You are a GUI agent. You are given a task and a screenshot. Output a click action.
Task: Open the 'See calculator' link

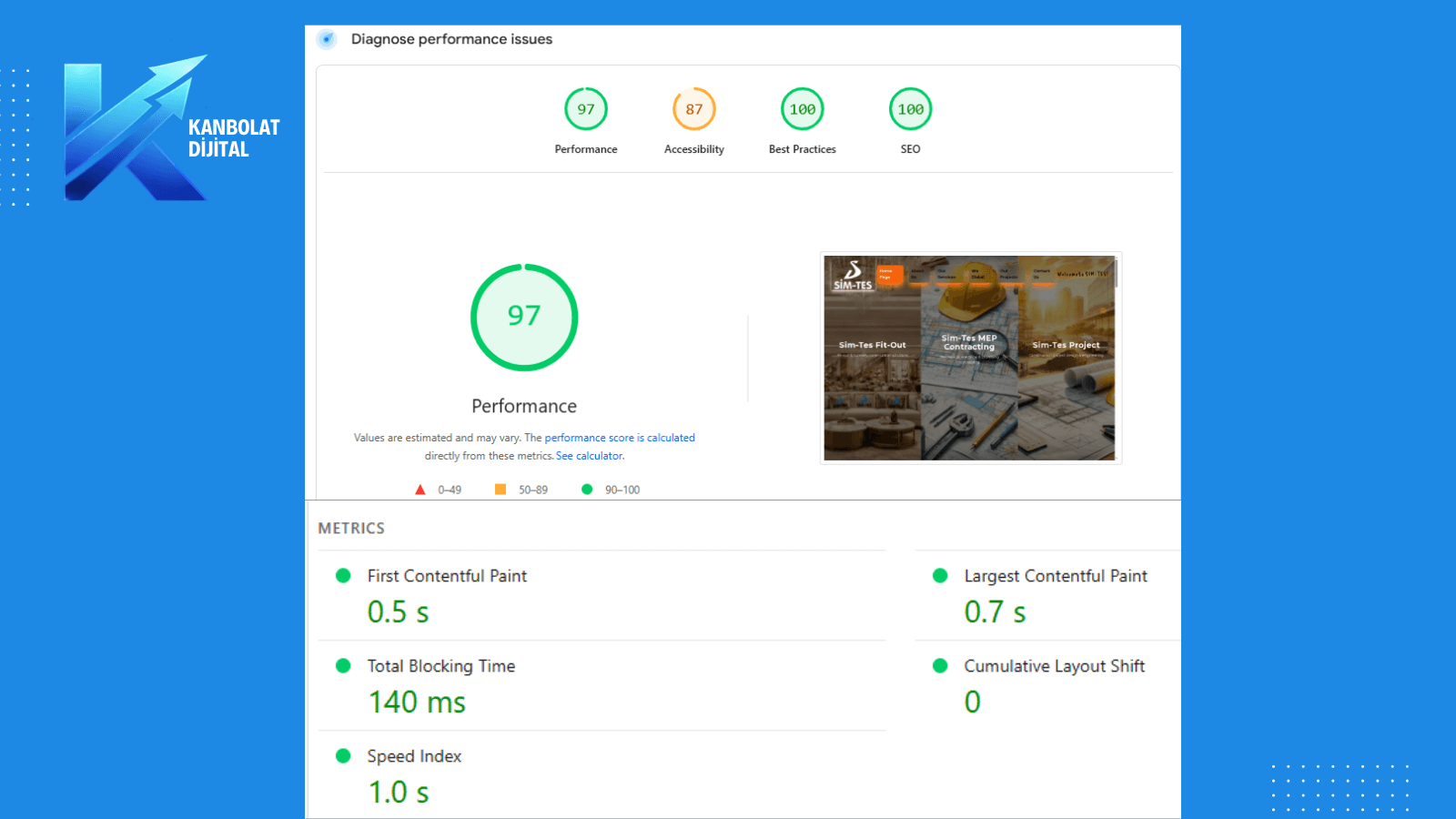tap(590, 456)
